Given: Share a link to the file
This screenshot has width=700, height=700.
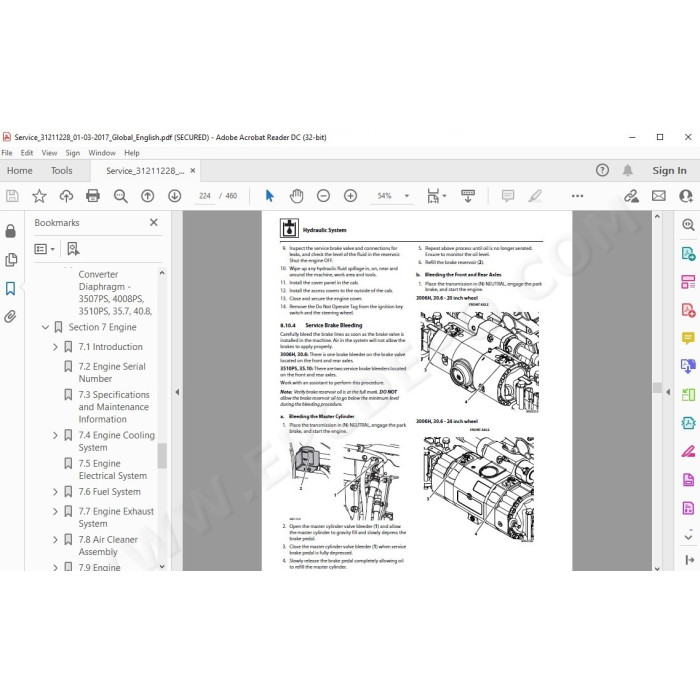Looking at the screenshot, I should (631, 196).
